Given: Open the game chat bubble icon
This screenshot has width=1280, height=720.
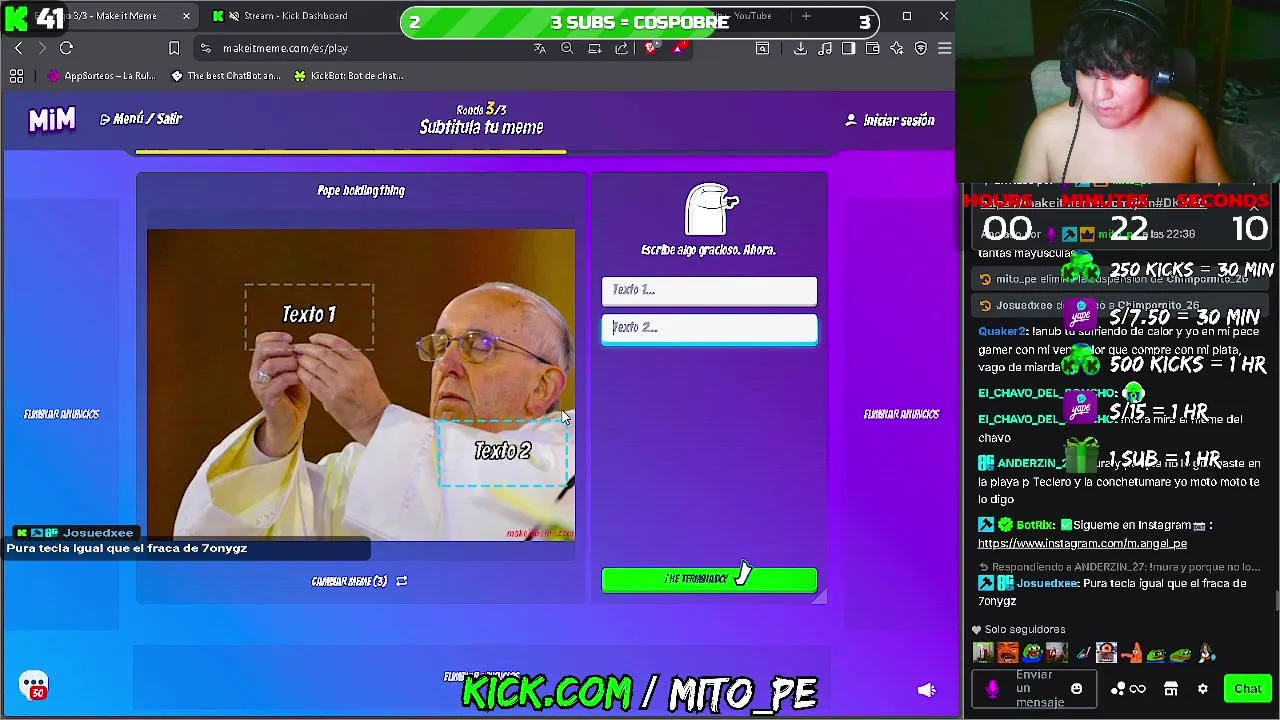Looking at the screenshot, I should click(34, 685).
